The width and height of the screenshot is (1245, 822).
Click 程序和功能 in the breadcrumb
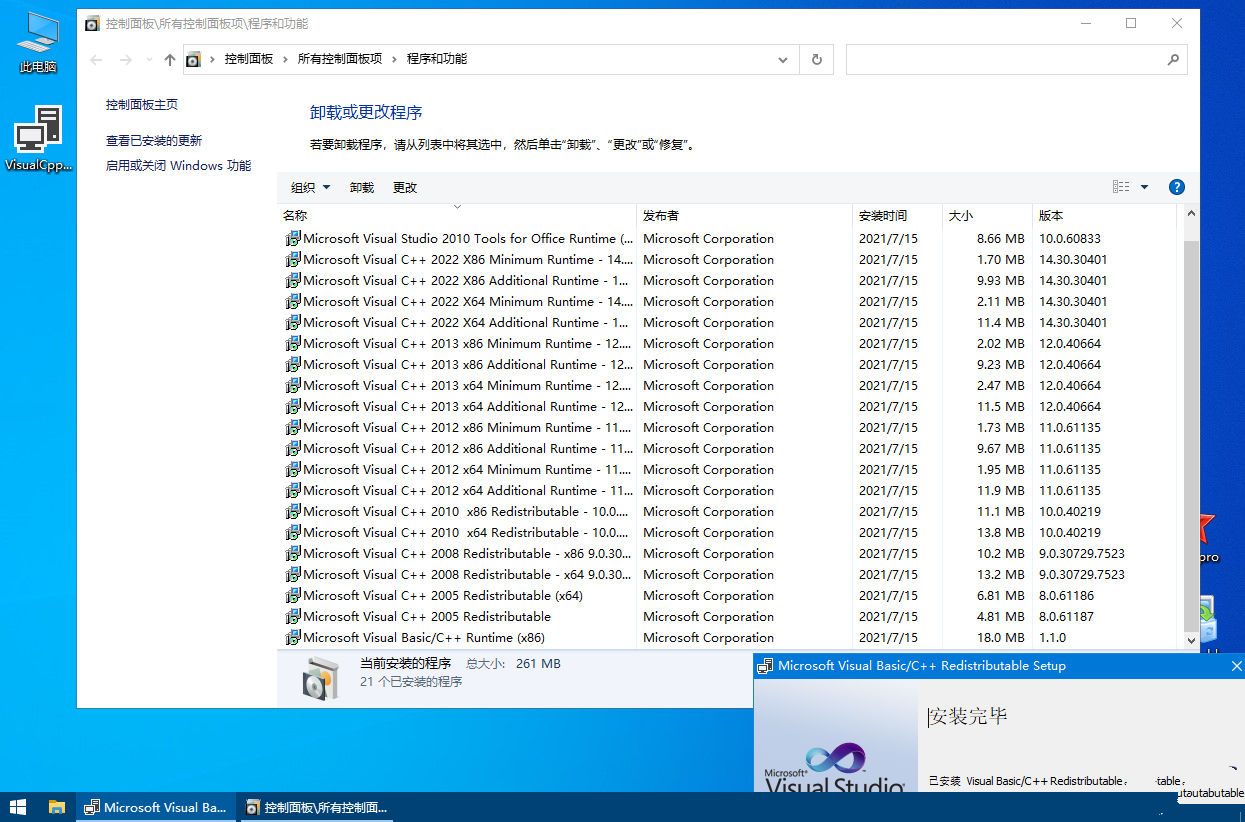[x=437, y=60]
